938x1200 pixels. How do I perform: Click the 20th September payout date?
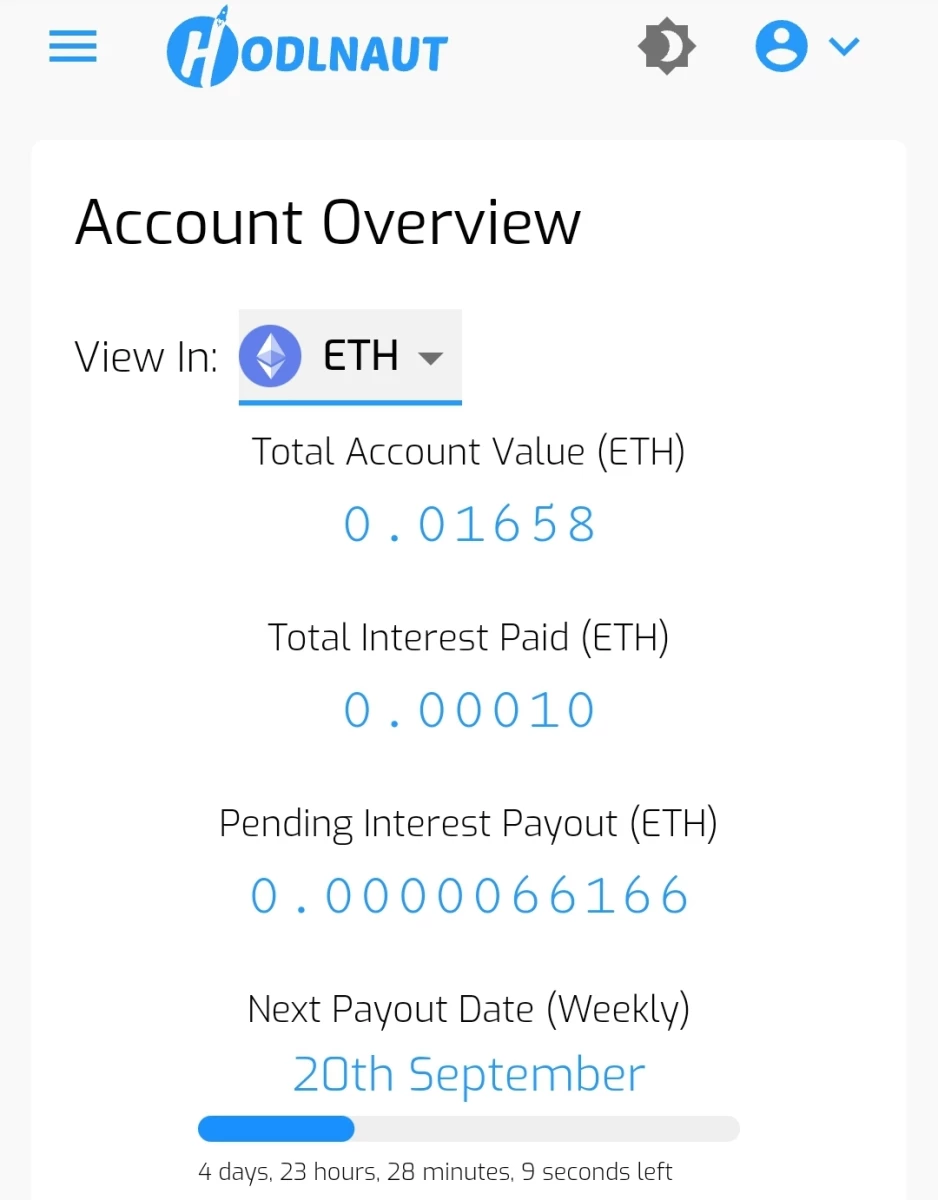coord(469,1074)
